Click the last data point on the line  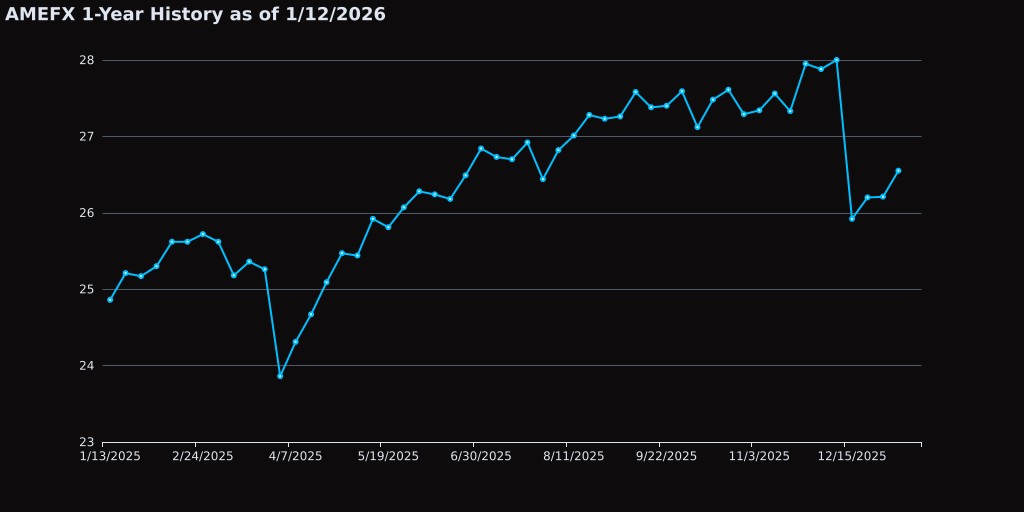click(898, 171)
